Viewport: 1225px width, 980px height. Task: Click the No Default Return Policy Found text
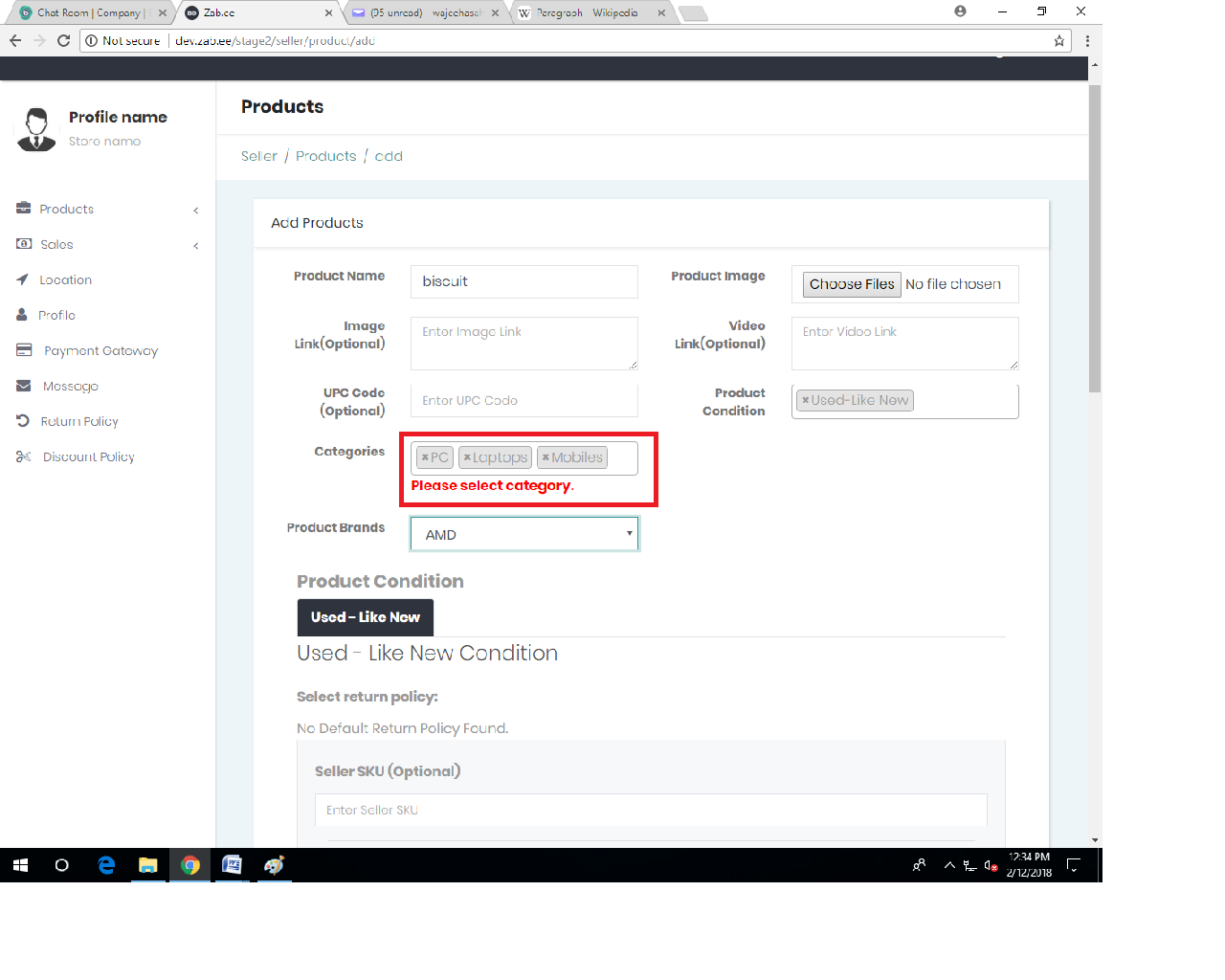(402, 728)
